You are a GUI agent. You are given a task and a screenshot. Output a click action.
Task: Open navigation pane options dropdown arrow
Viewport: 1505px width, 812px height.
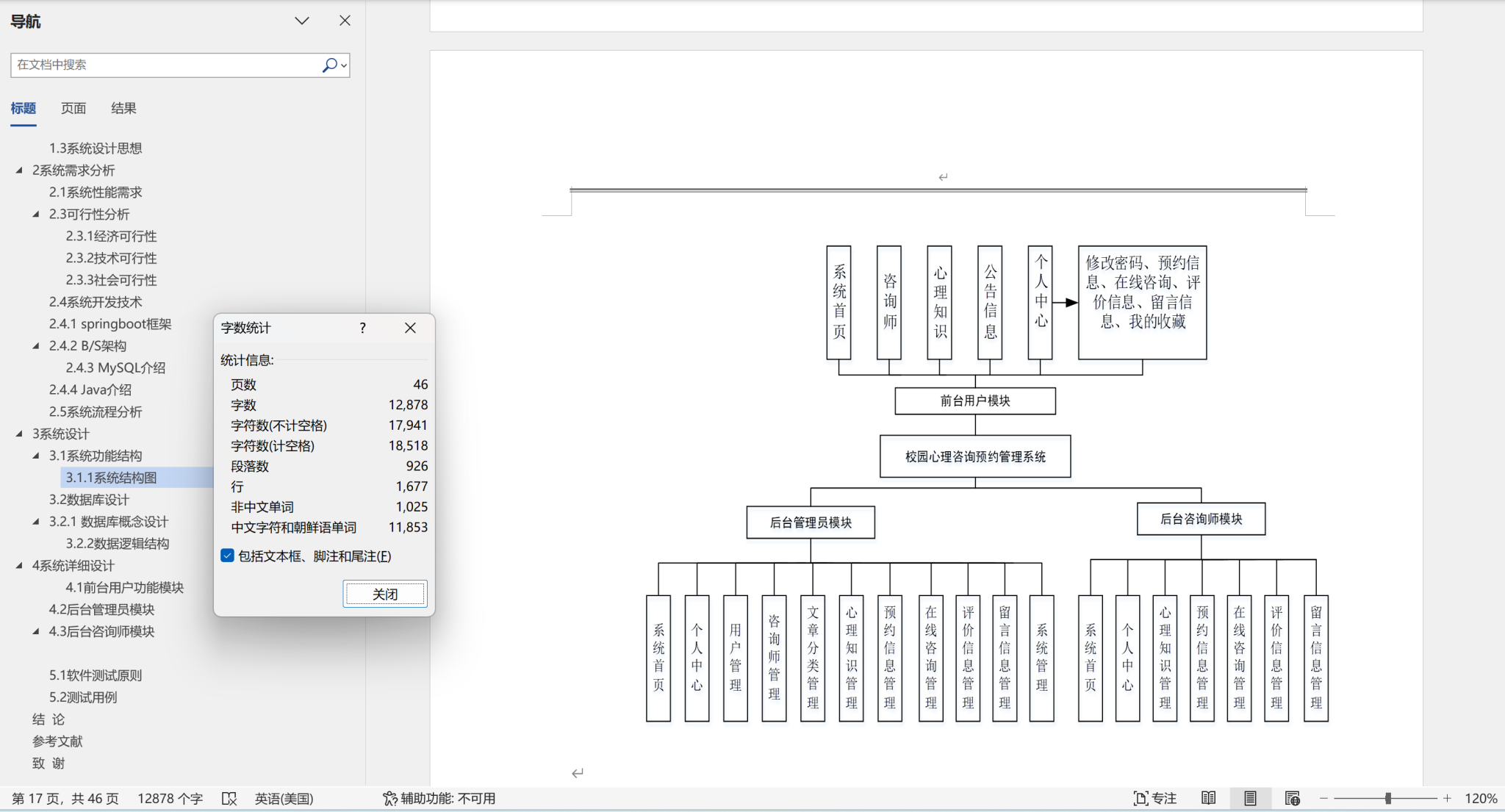[302, 21]
